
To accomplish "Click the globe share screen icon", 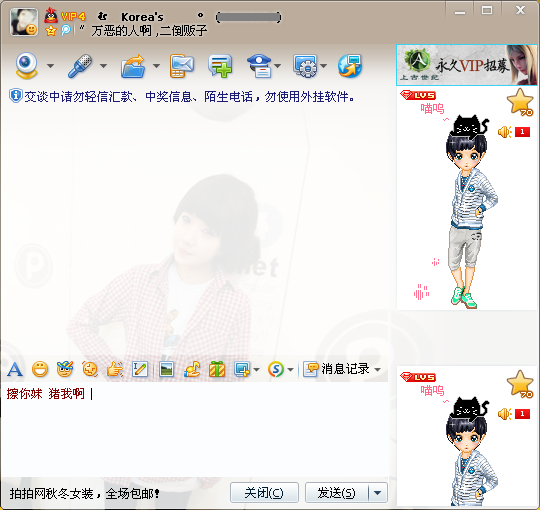I will [350, 66].
